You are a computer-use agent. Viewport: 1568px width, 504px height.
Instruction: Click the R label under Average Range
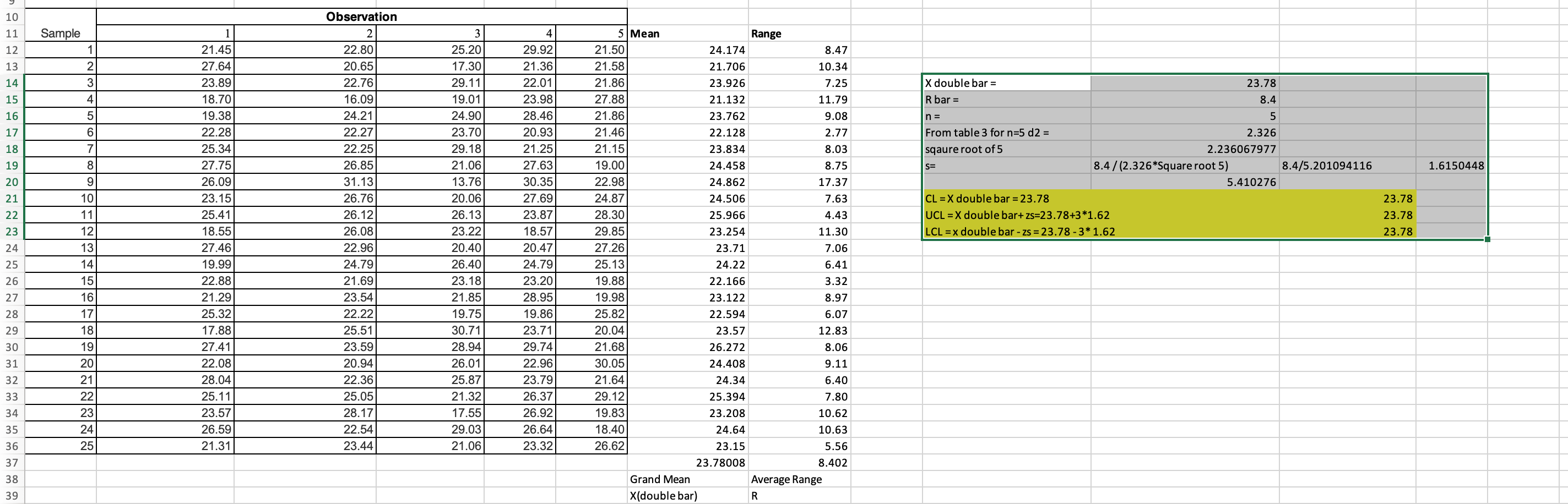(799, 496)
